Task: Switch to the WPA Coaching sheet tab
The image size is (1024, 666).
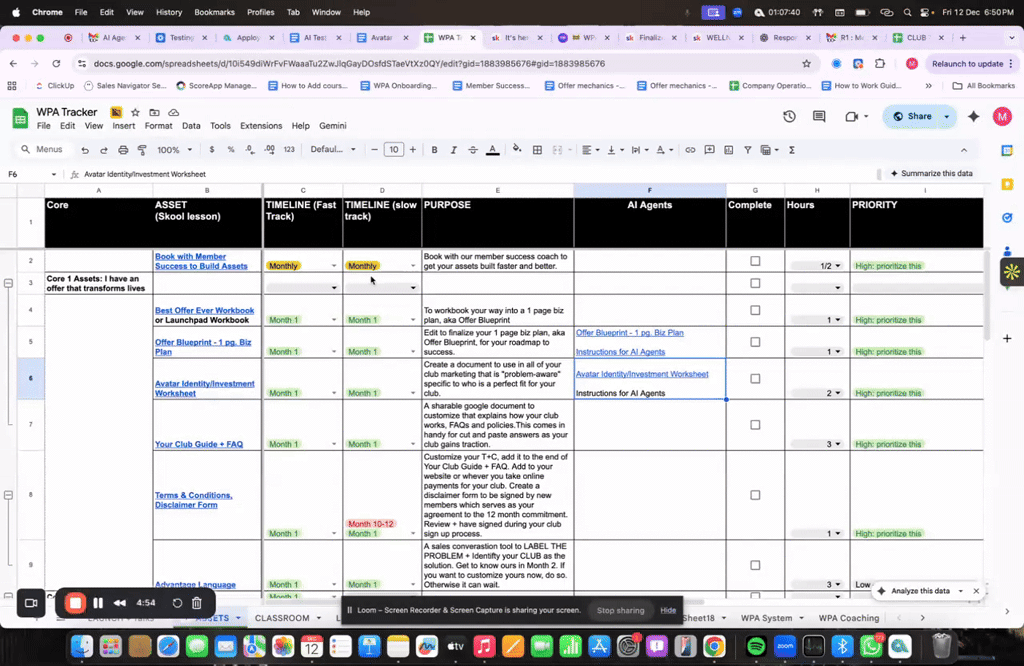Action: tap(848, 618)
